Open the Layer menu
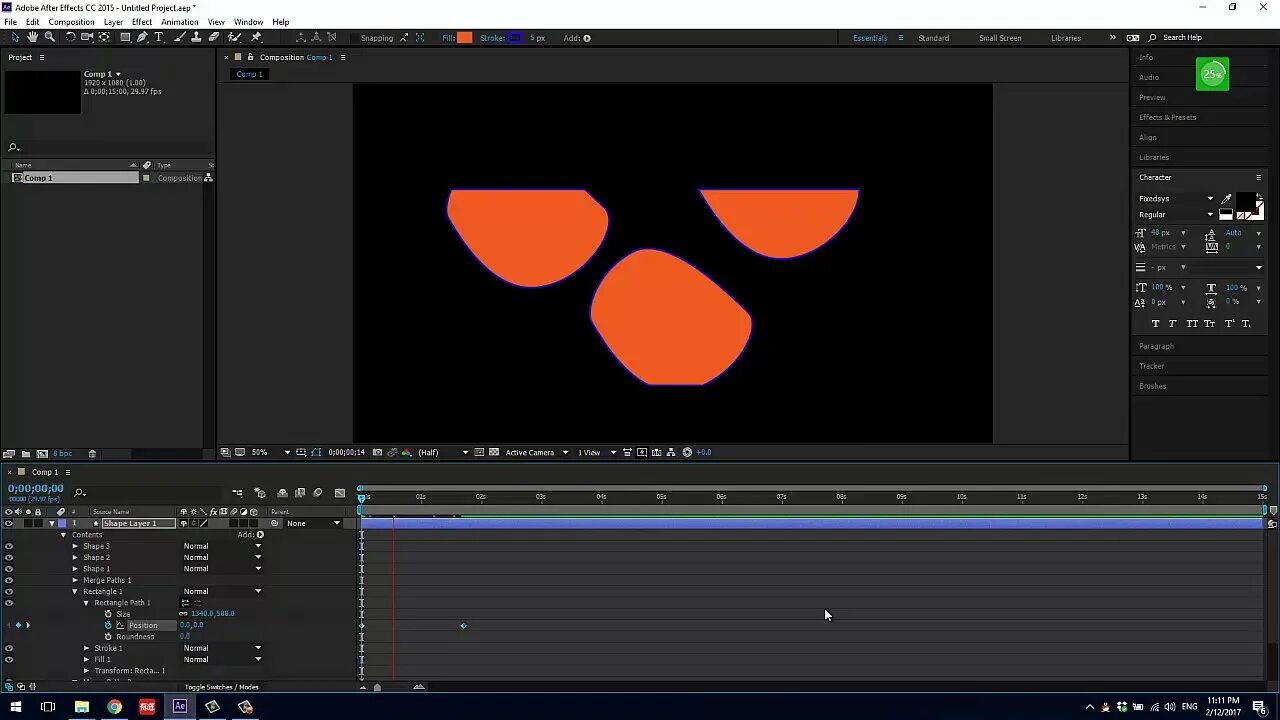Image resolution: width=1280 pixels, height=720 pixels. point(114,22)
